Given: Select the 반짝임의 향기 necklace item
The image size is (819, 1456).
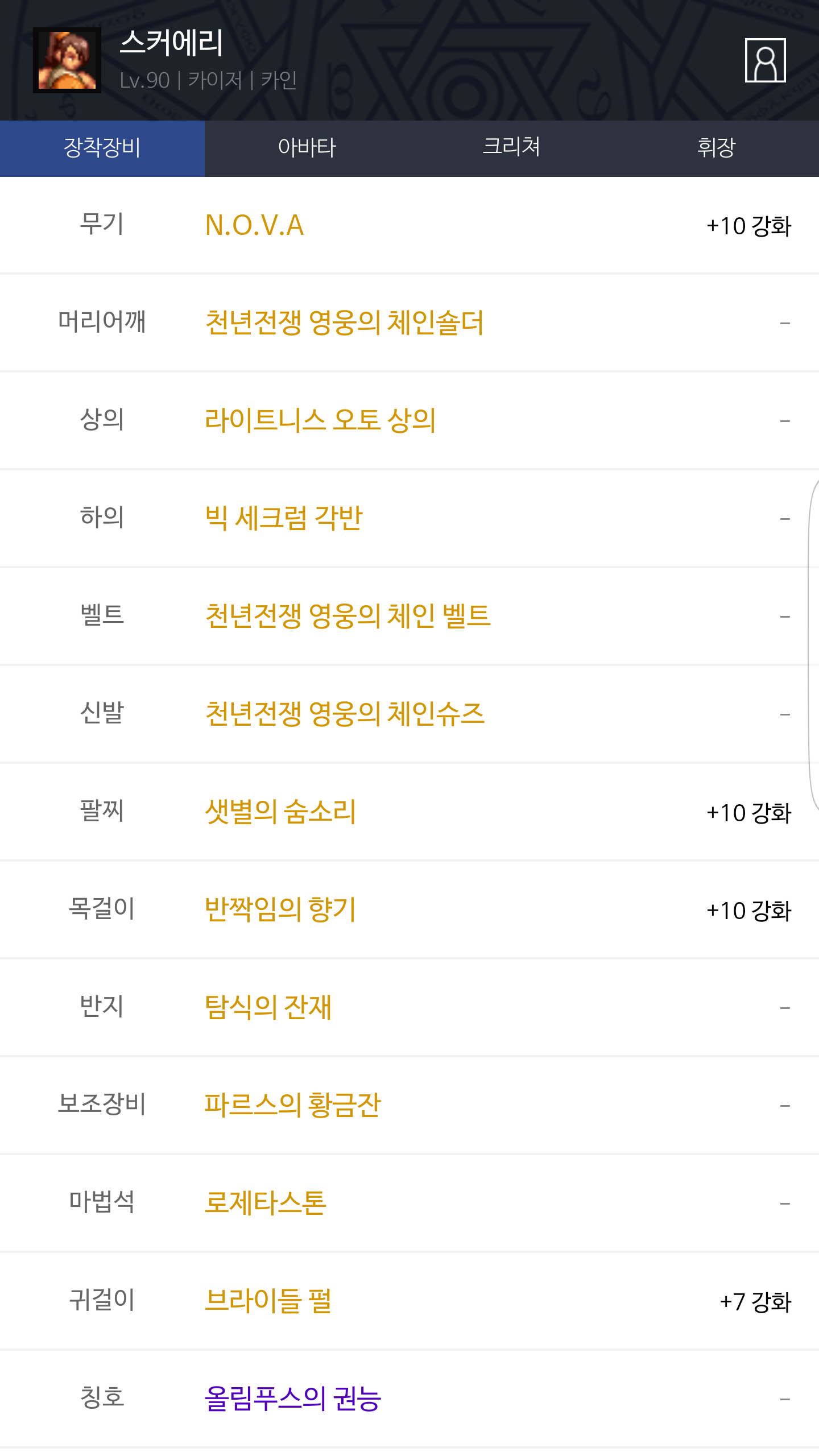Looking at the screenshot, I should 280,909.
